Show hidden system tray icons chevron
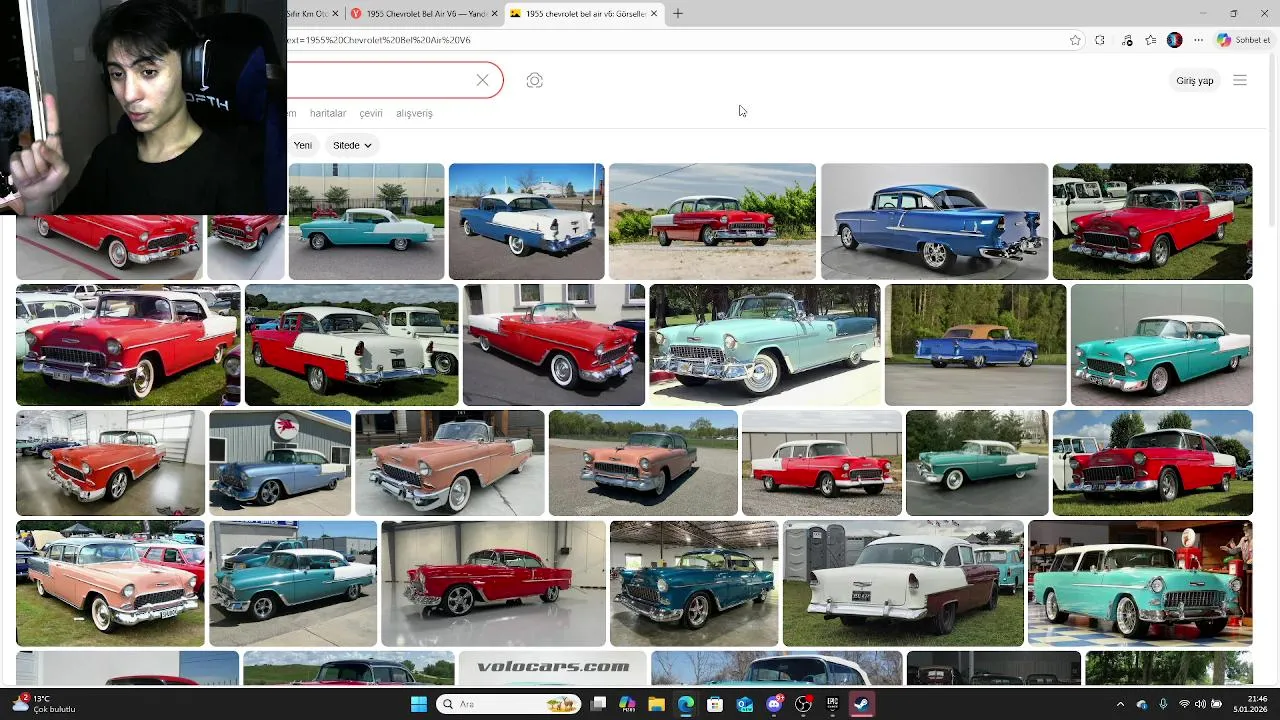1280x720 pixels. [x=1120, y=704]
